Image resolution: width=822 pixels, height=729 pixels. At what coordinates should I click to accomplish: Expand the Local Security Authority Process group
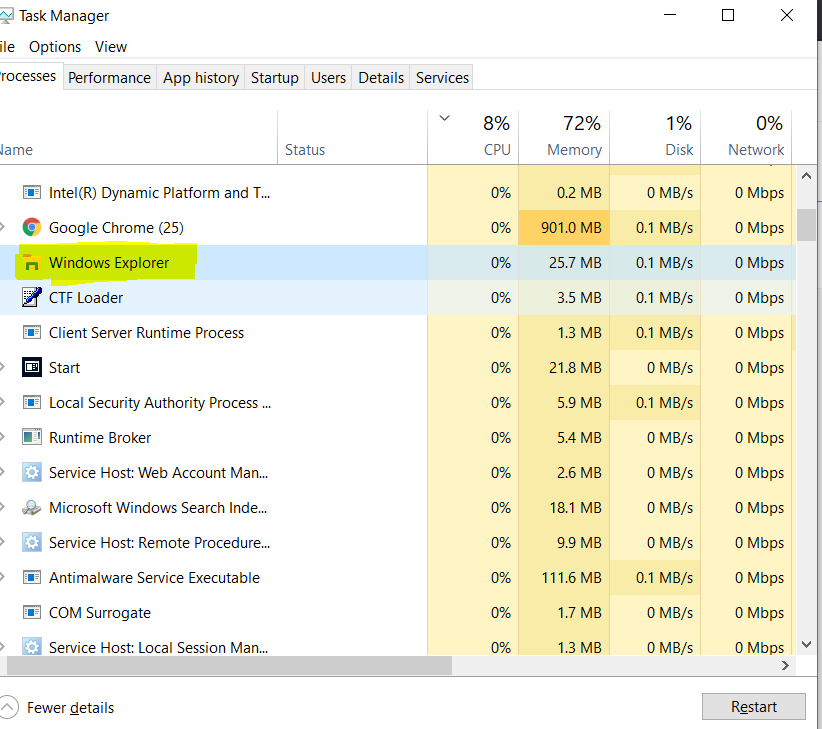coord(3,402)
